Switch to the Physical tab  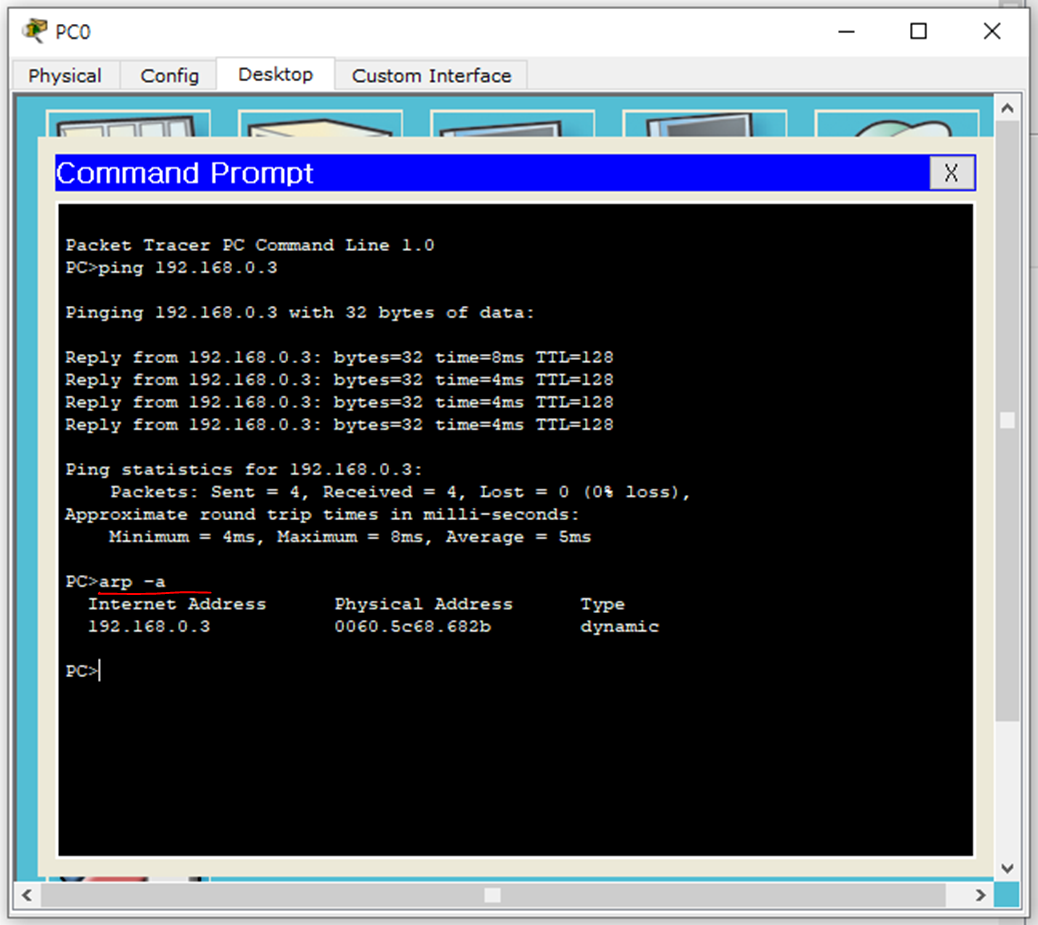(x=65, y=75)
